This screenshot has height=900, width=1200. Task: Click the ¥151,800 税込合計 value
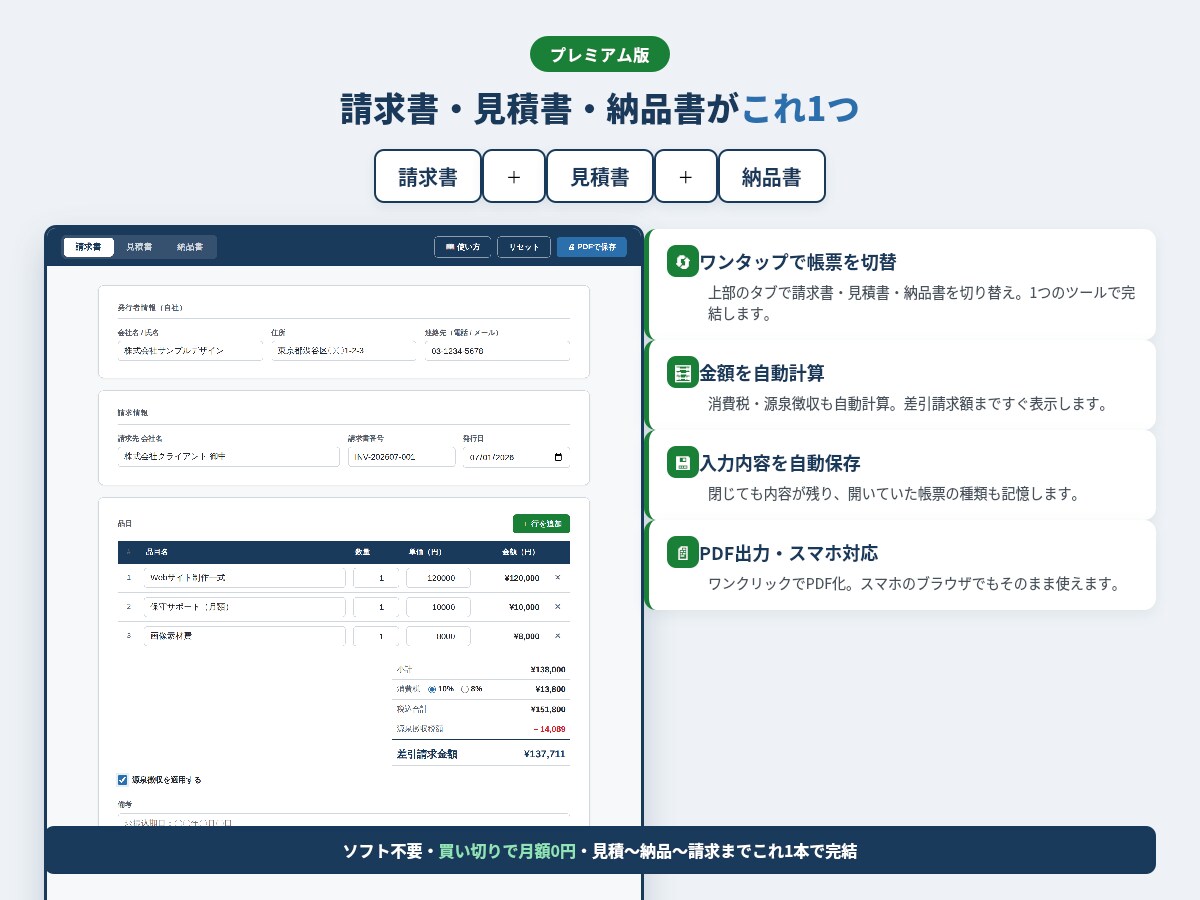coord(548,709)
